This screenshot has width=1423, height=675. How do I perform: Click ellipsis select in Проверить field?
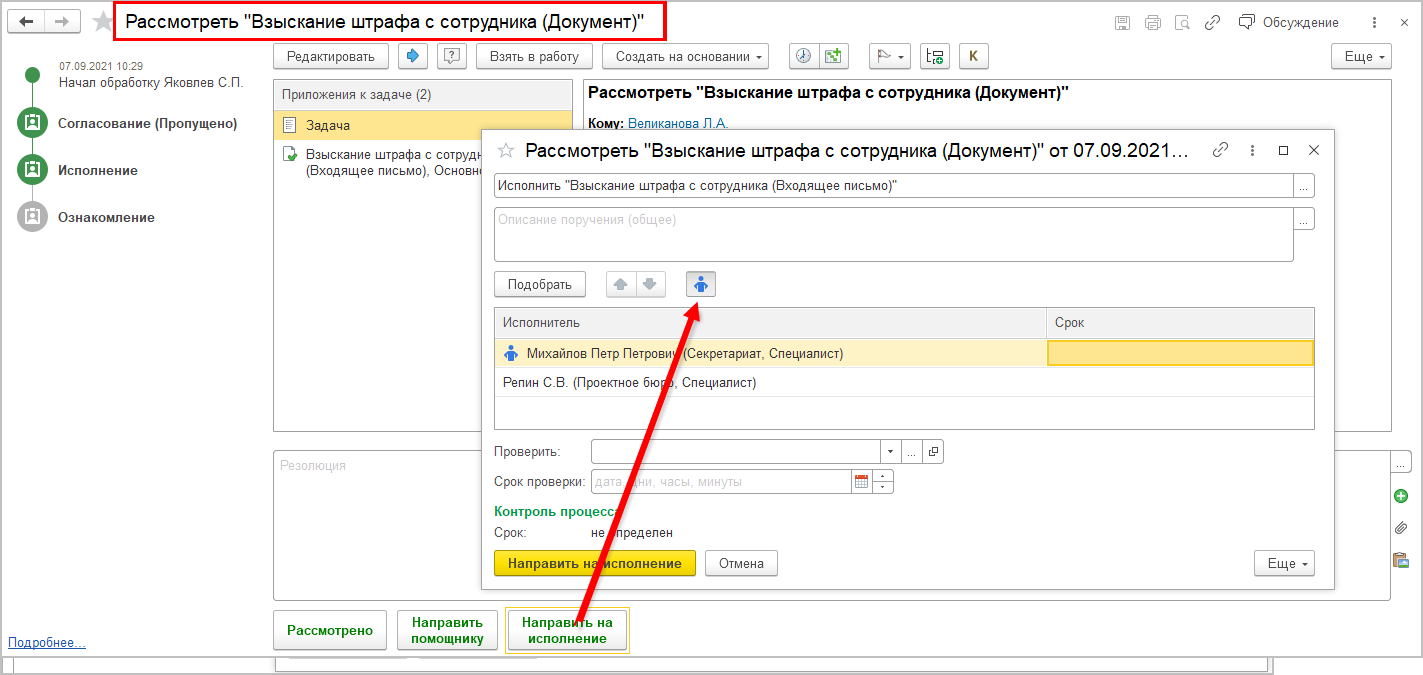coord(912,452)
